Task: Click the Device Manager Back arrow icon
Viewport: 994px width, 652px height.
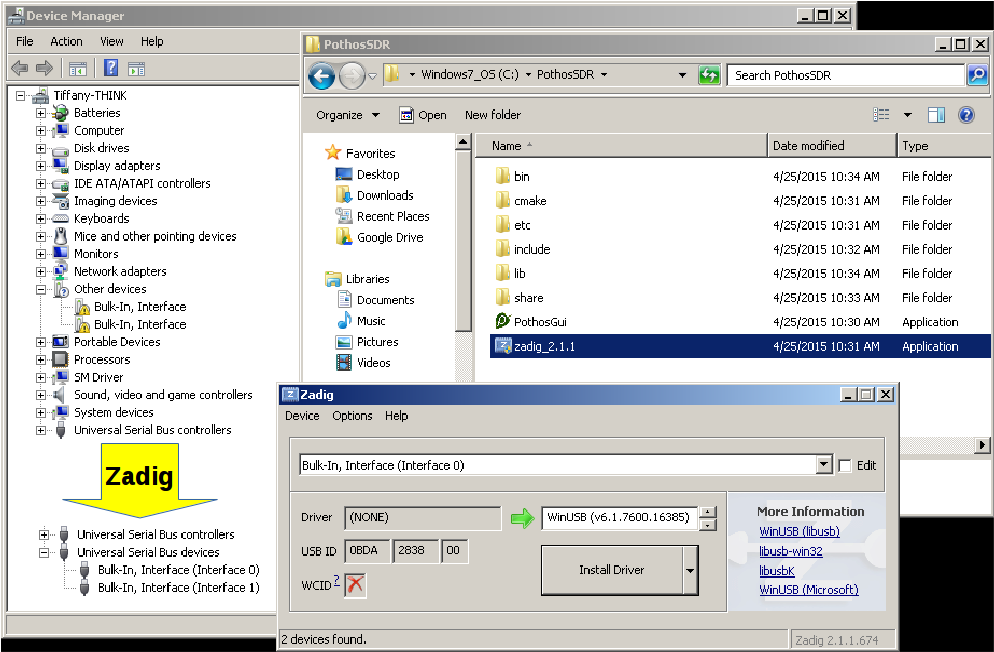Action: click(x=20, y=68)
